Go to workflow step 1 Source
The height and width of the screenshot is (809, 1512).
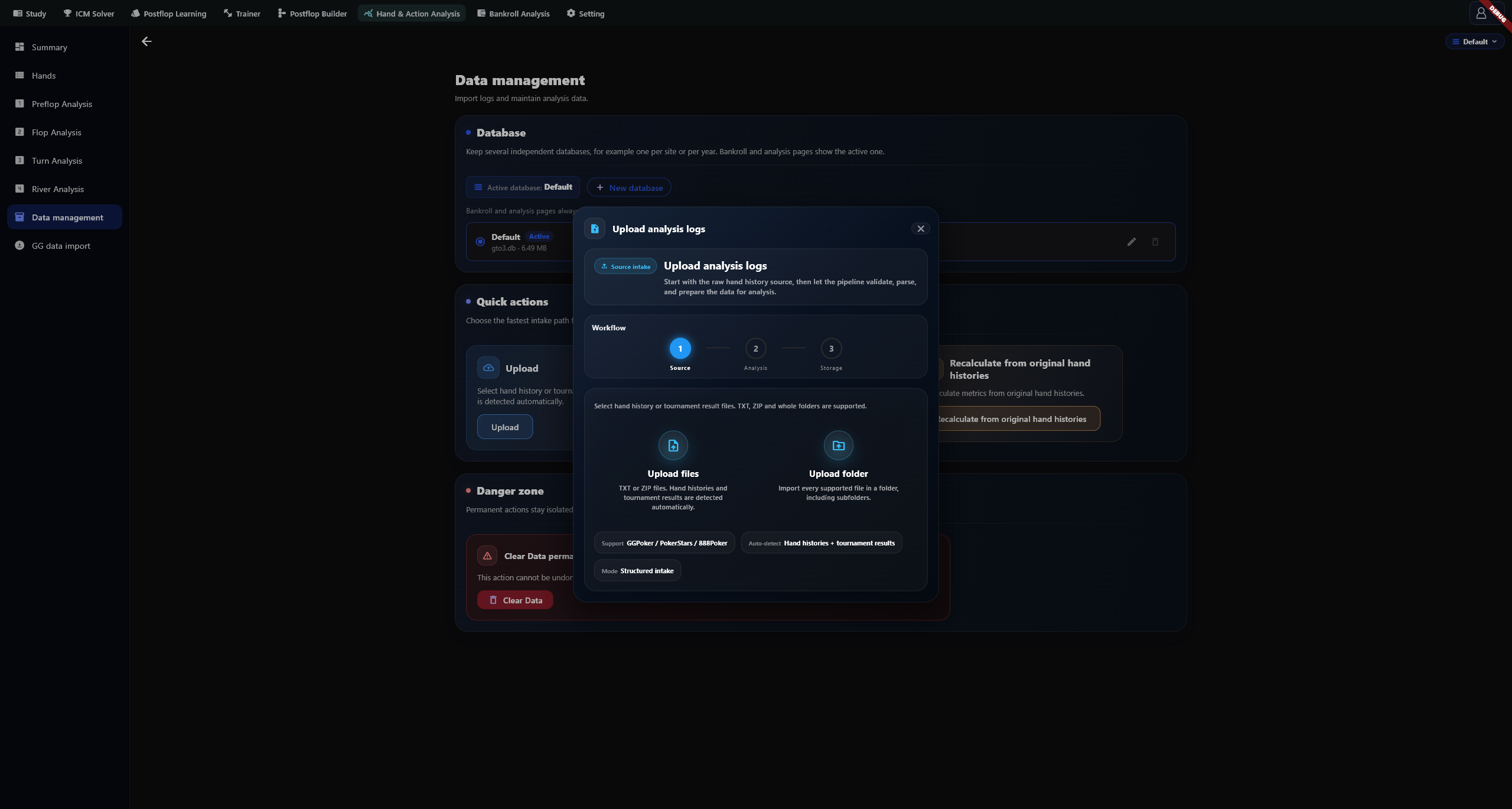point(680,349)
